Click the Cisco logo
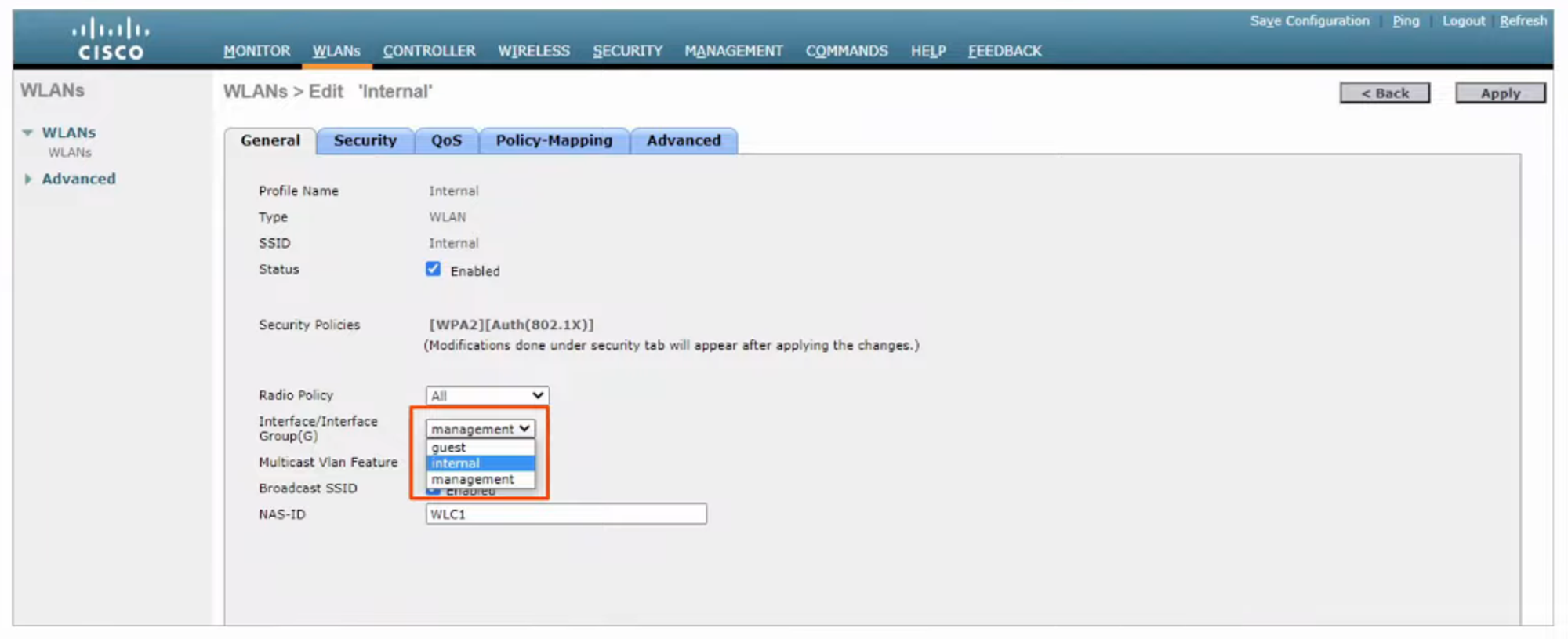Image resolution: width=1568 pixels, height=639 pixels. [110, 39]
